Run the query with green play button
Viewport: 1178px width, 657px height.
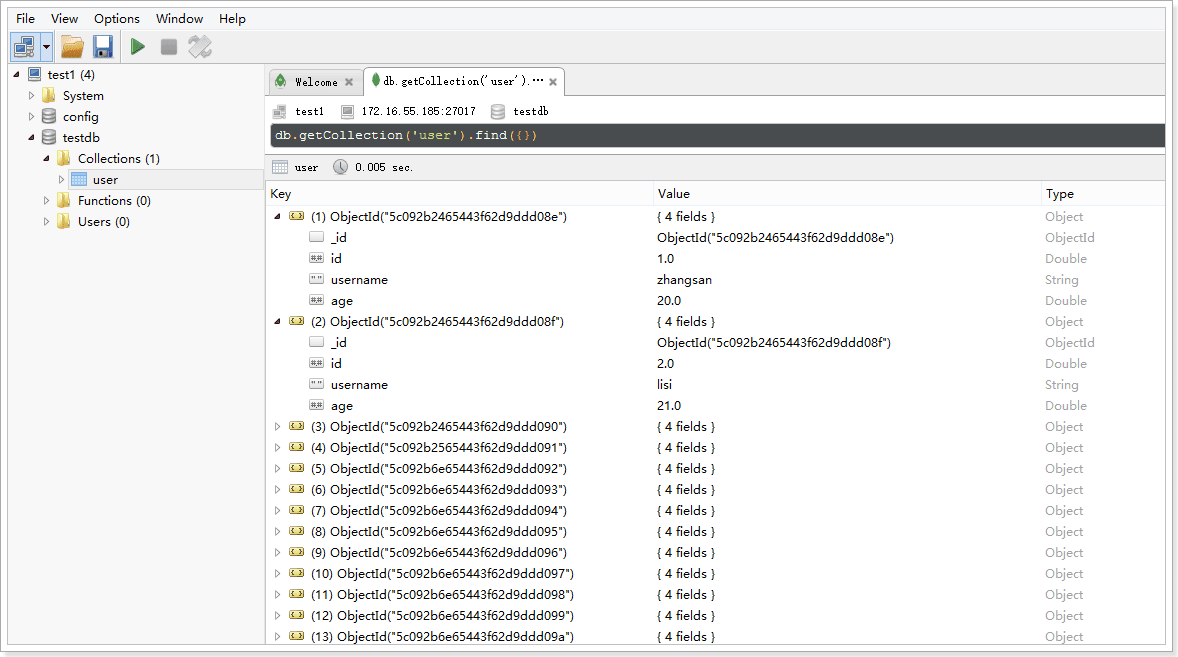[138, 46]
